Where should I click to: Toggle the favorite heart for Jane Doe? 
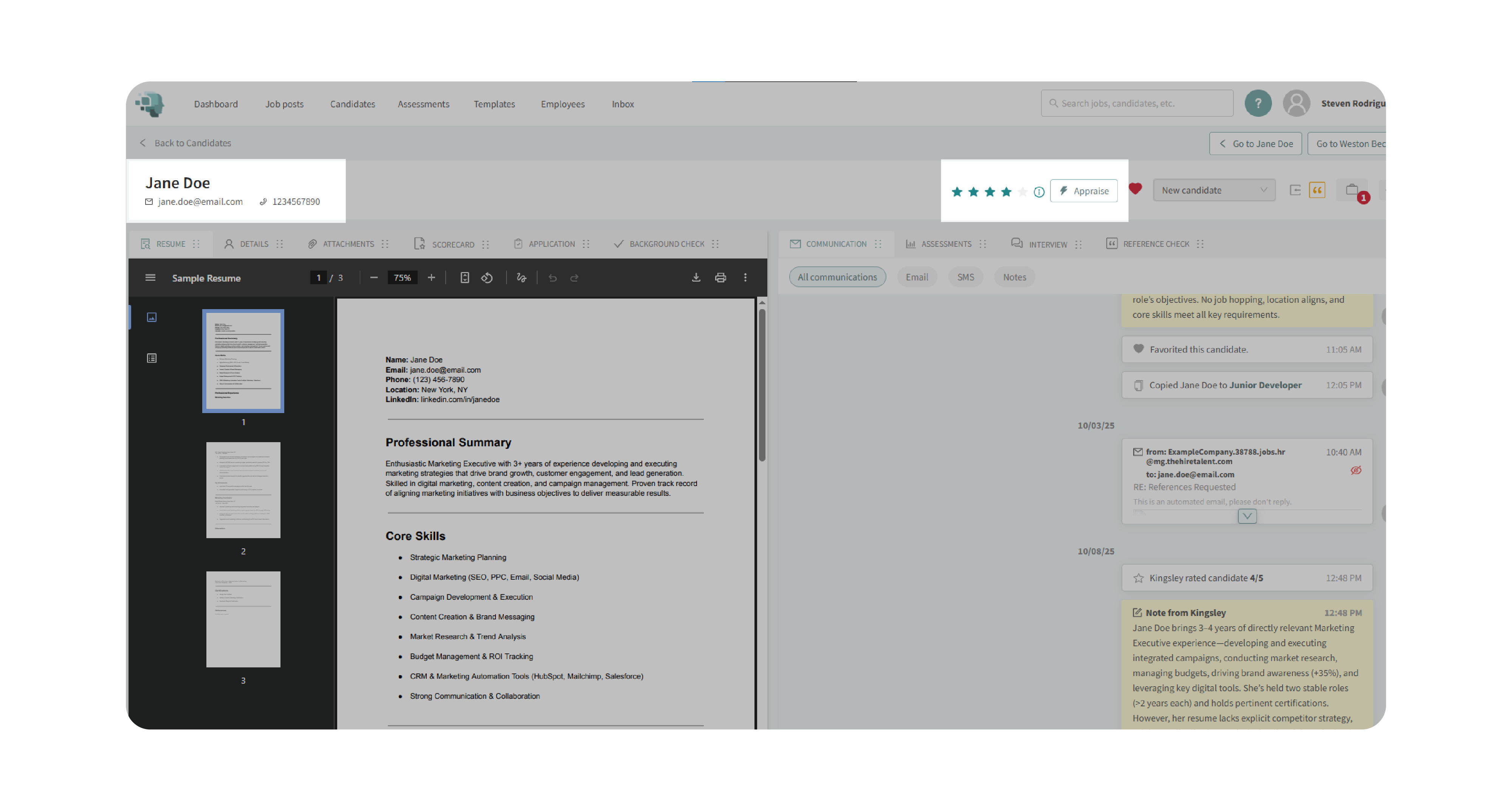click(x=1135, y=189)
